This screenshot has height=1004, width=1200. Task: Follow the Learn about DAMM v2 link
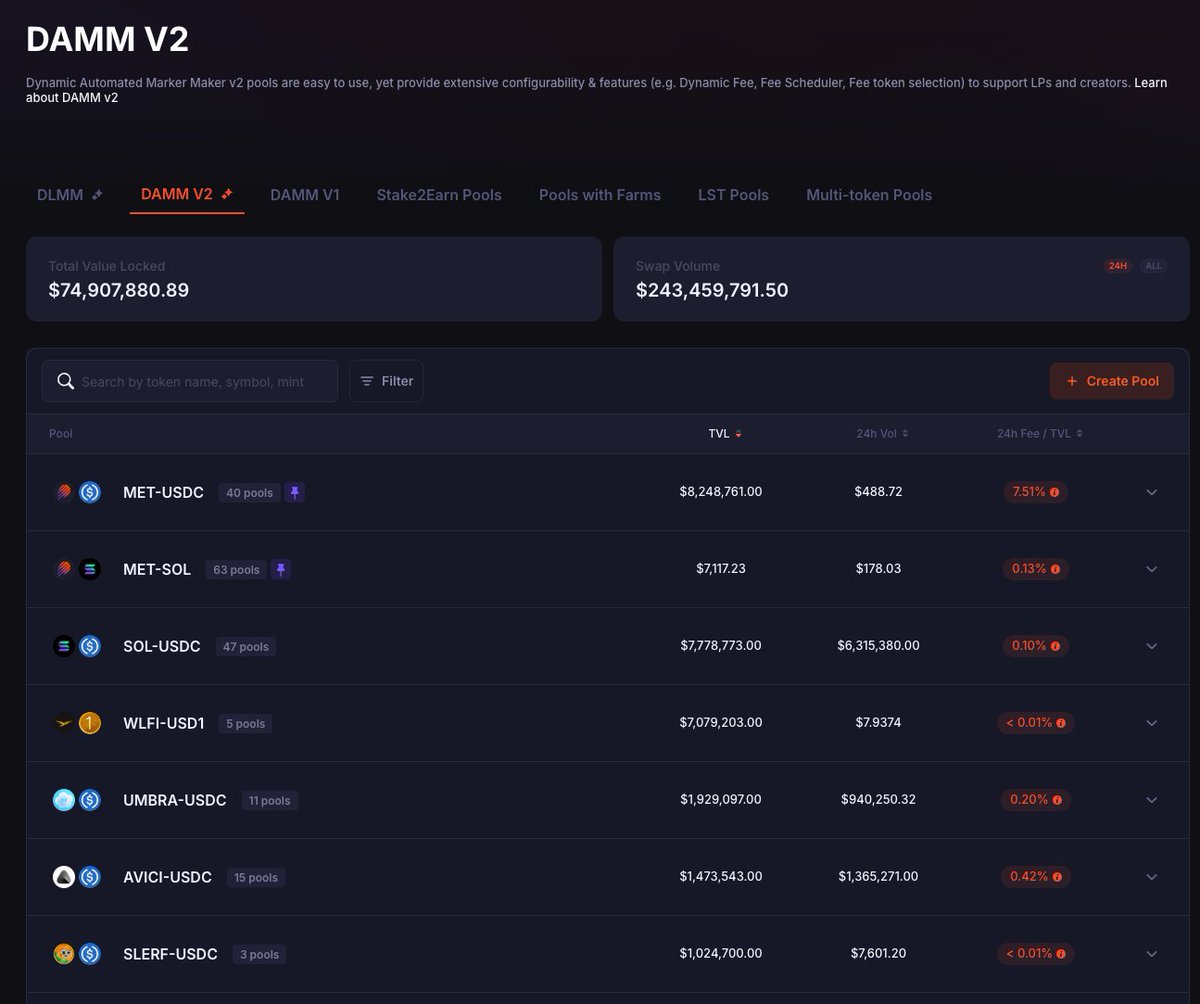[x=1150, y=82]
